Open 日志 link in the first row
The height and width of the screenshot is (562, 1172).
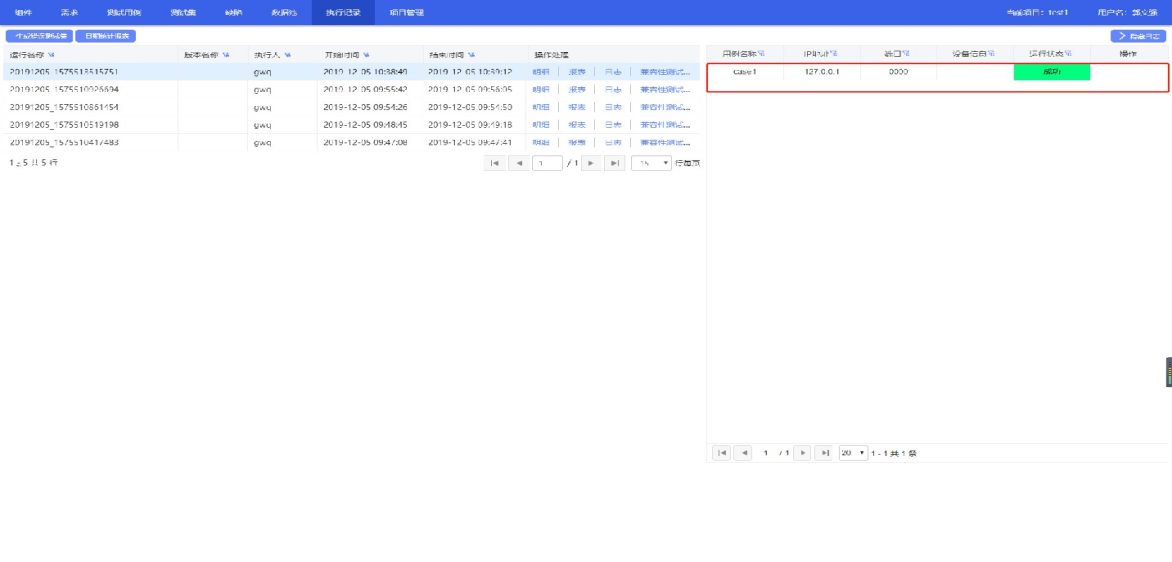pos(612,72)
